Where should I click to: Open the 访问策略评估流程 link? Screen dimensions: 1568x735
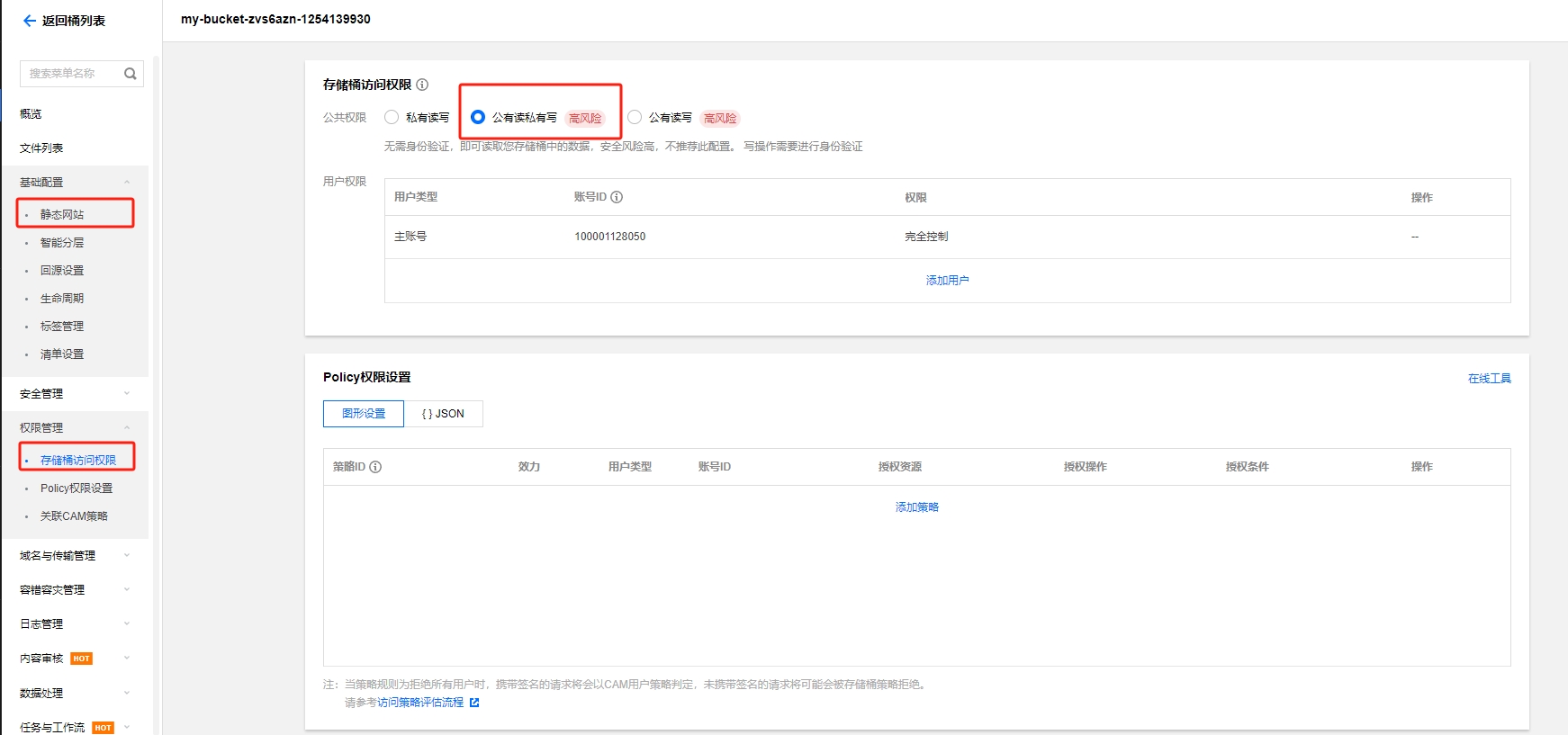[x=420, y=703]
